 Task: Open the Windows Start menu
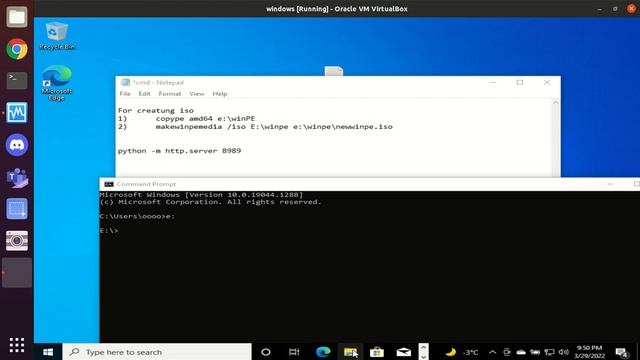click(48, 352)
